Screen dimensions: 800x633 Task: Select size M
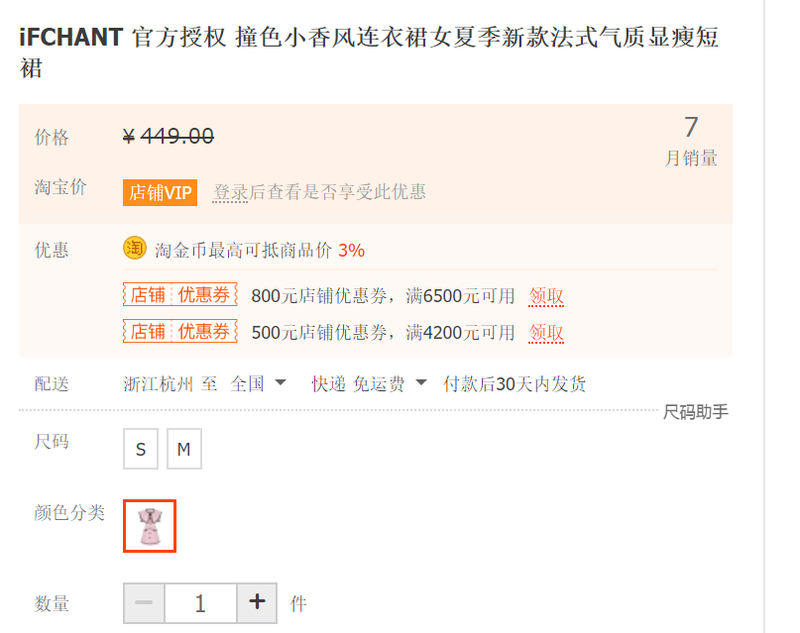[x=184, y=449]
